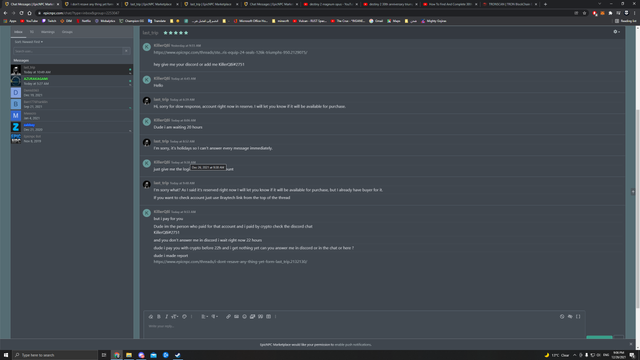Click the more options dots after color icon

(191, 316)
